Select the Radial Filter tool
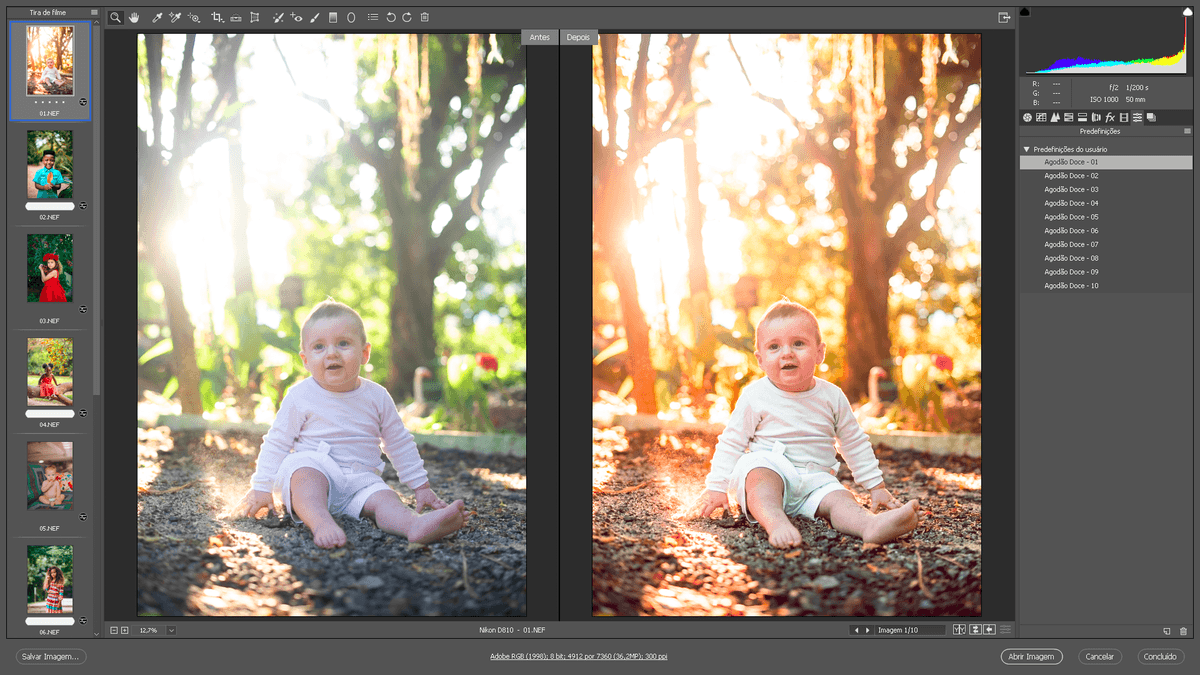This screenshot has height=675, width=1200. click(x=351, y=18)
